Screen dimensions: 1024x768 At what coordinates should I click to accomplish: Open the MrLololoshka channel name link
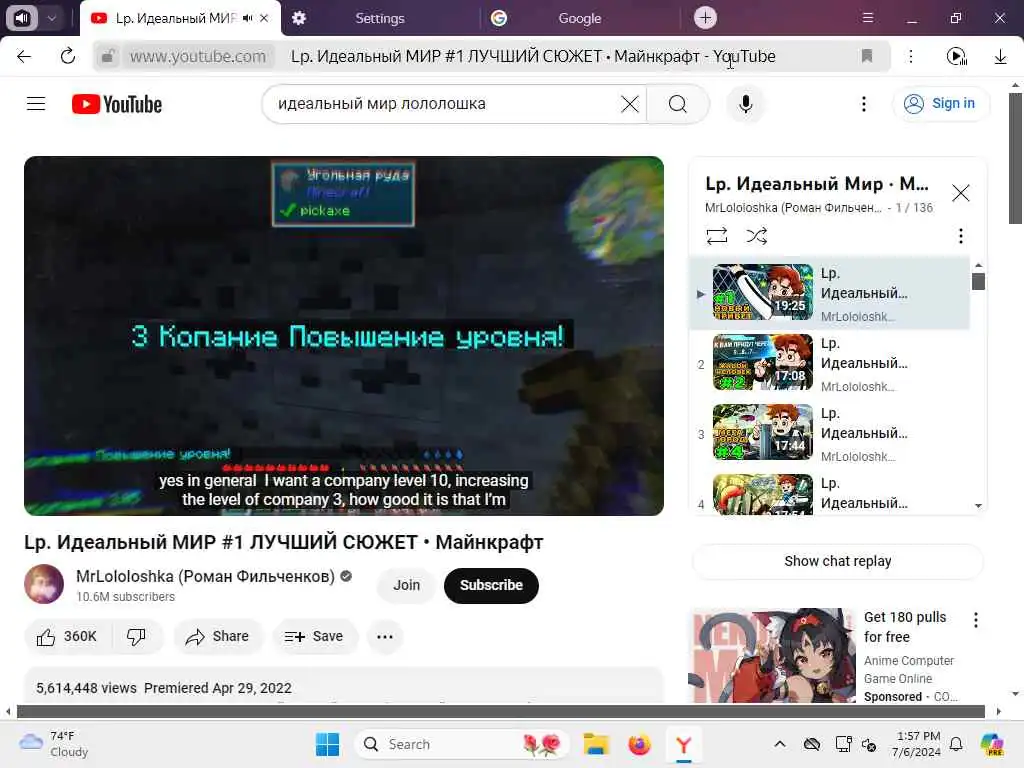205,577
